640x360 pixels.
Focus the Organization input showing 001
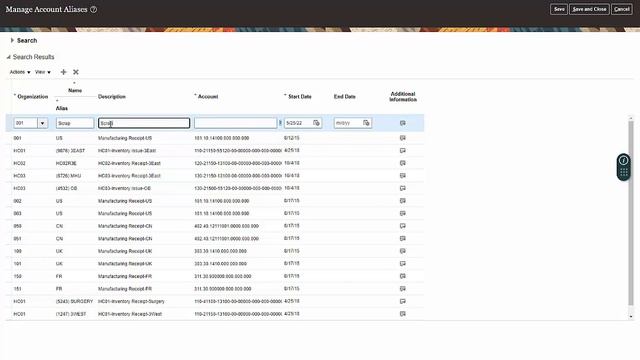25,123
